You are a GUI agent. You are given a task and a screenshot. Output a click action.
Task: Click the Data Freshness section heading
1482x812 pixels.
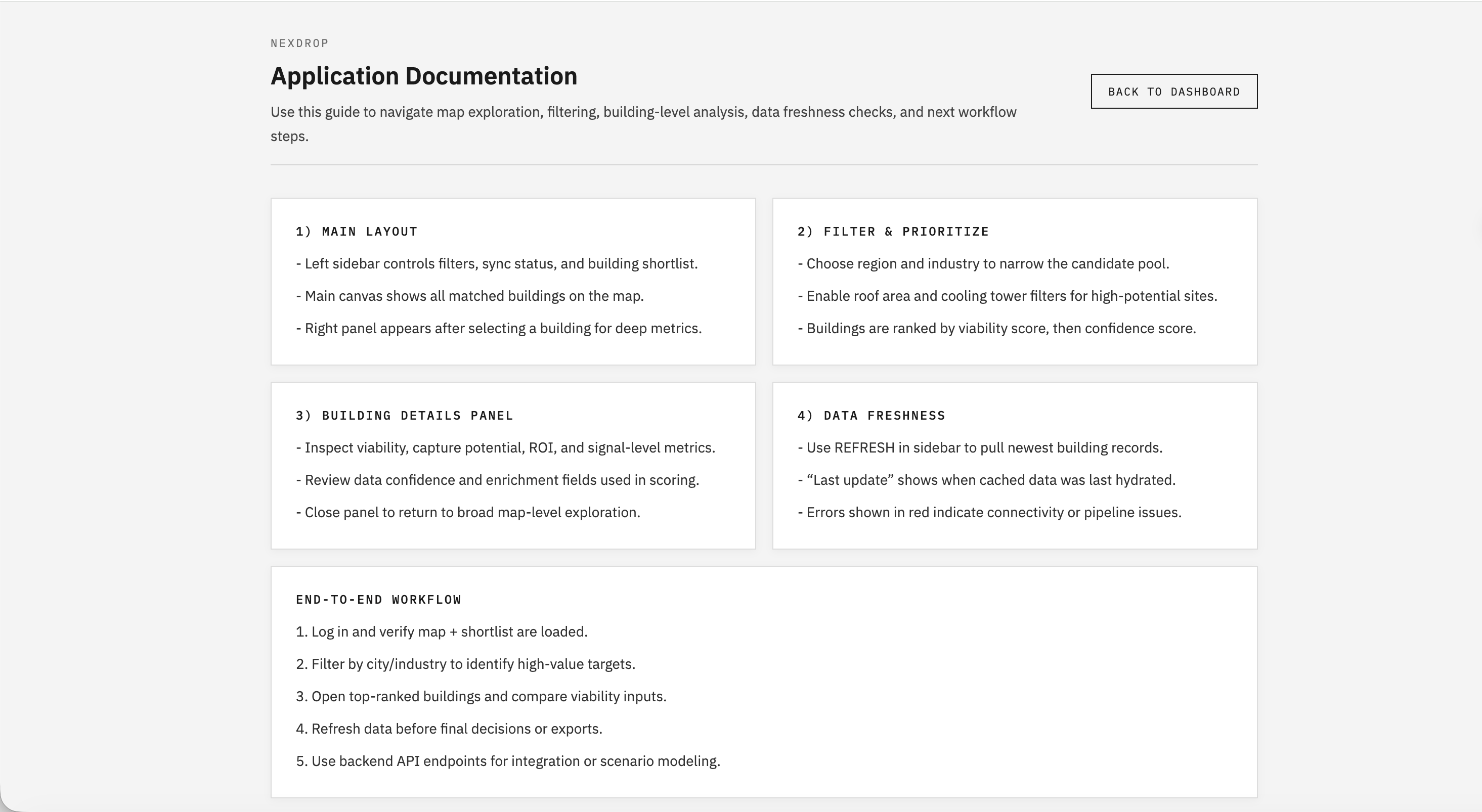click(x=870, y=416)
